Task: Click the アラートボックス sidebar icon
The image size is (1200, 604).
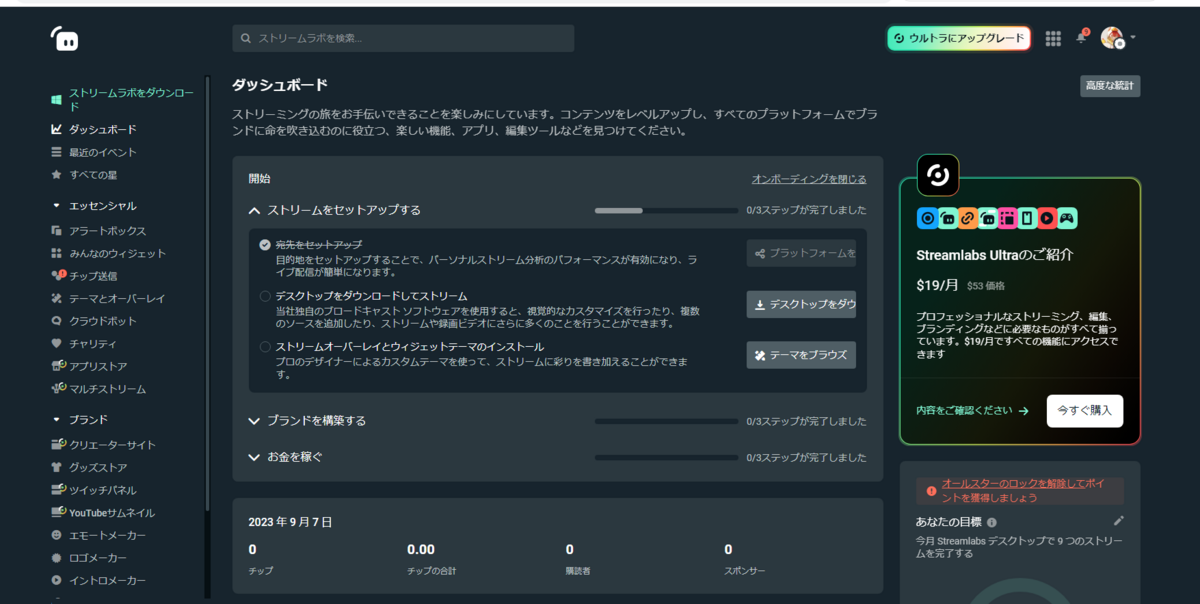Action: pyautogui.click(x=57, y=231)
